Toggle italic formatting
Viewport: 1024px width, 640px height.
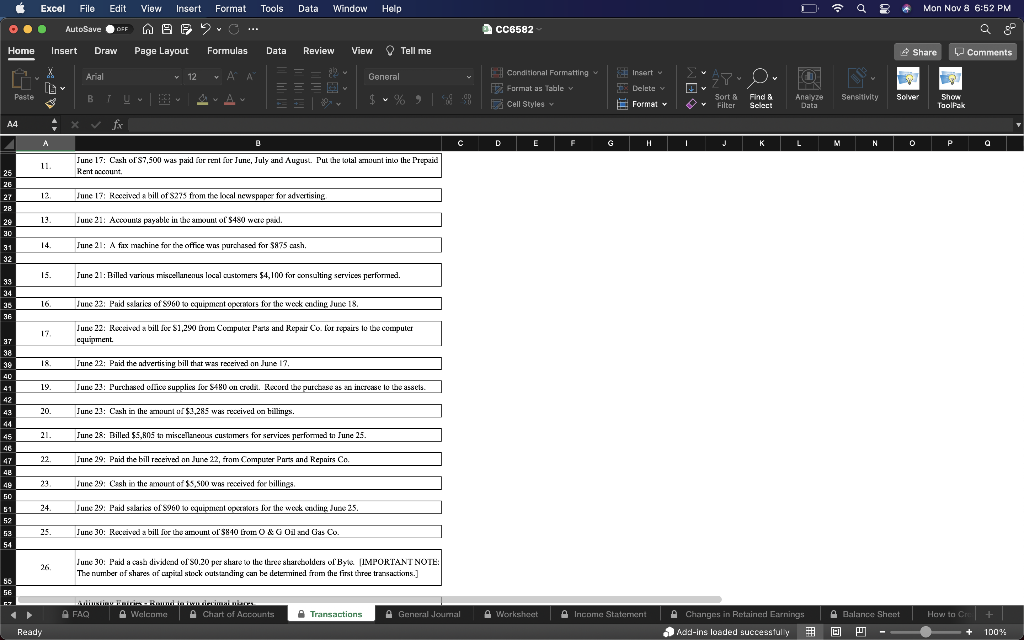109,99
